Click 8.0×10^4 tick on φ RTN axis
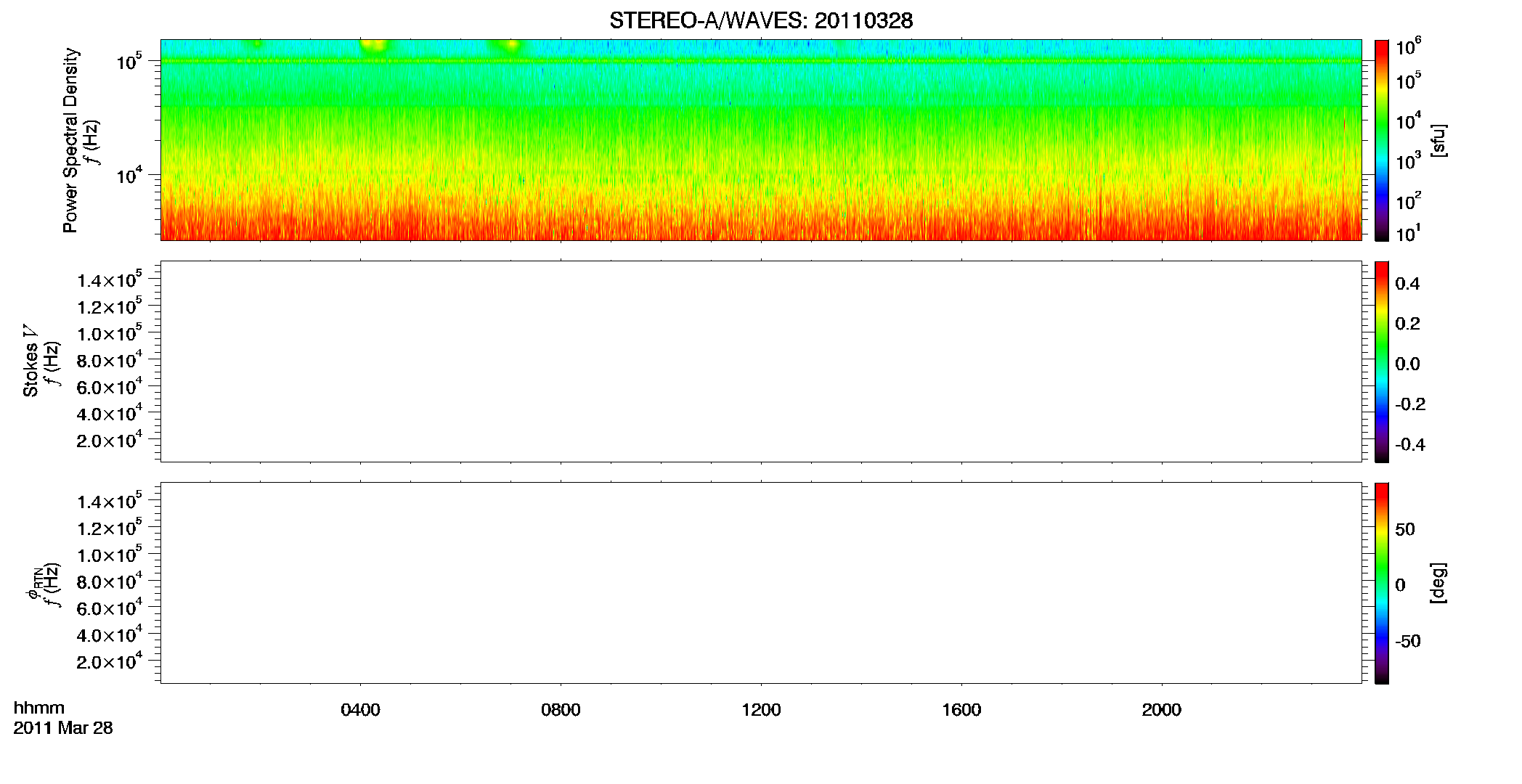Screen dimensions: 1522x784 (110, 581)
